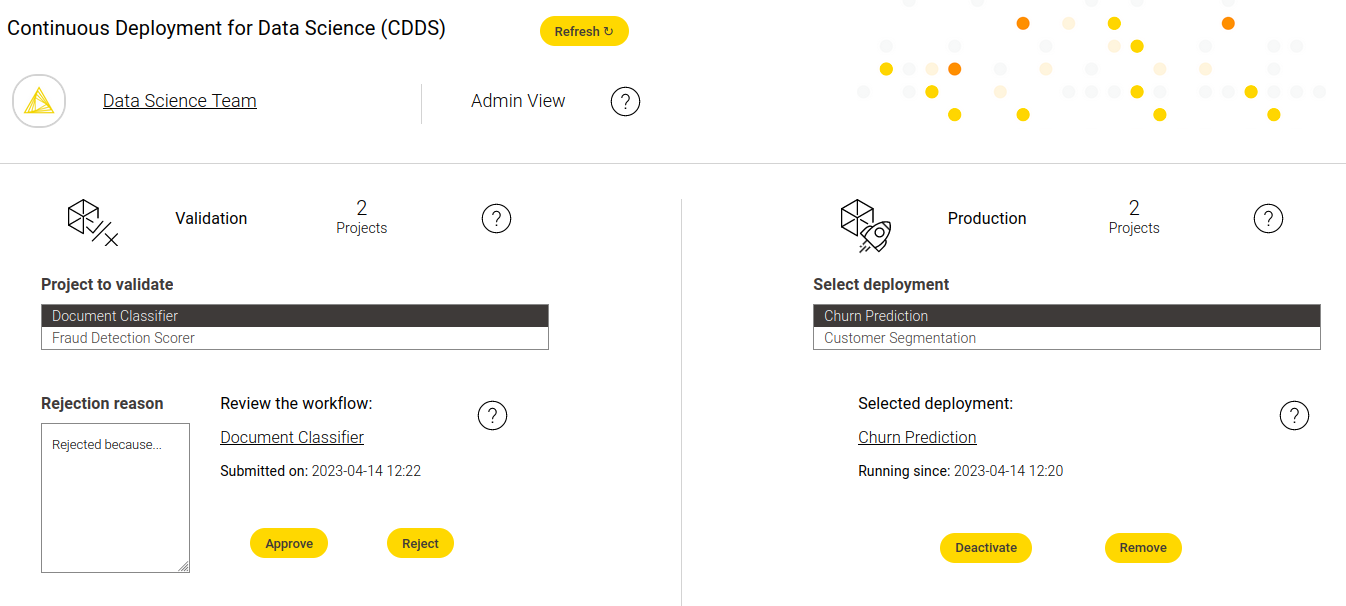The width and height of the screenshot is (1346, 606).
Task: Select Document Classifier in project list
Action: (x=294, y=316)
